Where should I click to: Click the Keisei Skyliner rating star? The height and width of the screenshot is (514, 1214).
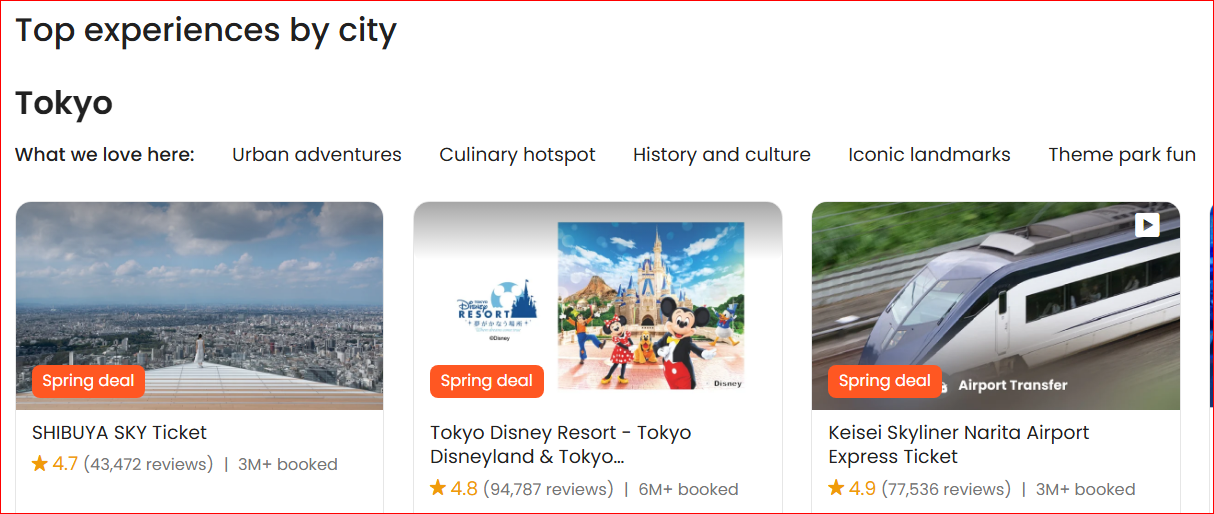[836, 489]
